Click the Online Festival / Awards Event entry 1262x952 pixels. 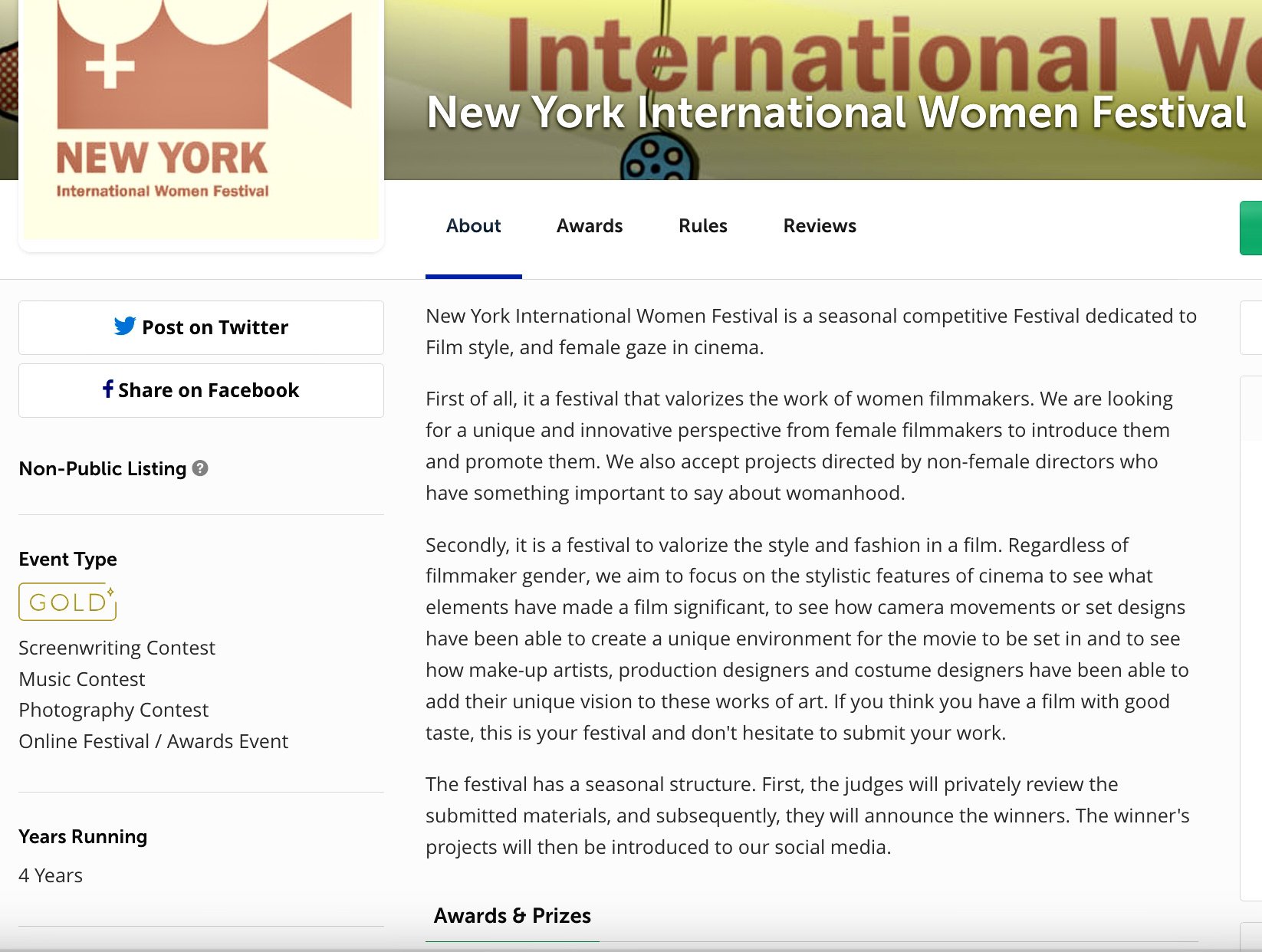pyautogui.click(x=153, y=741)
